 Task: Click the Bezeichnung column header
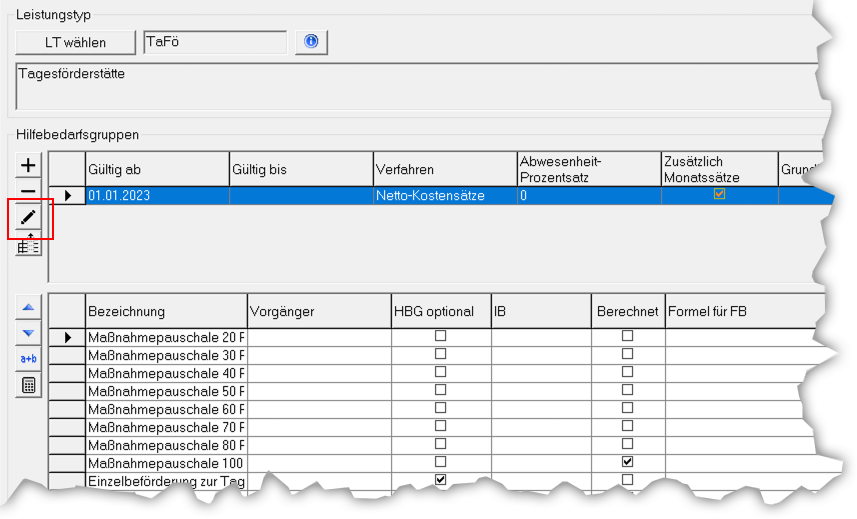(x=166, y=311)
